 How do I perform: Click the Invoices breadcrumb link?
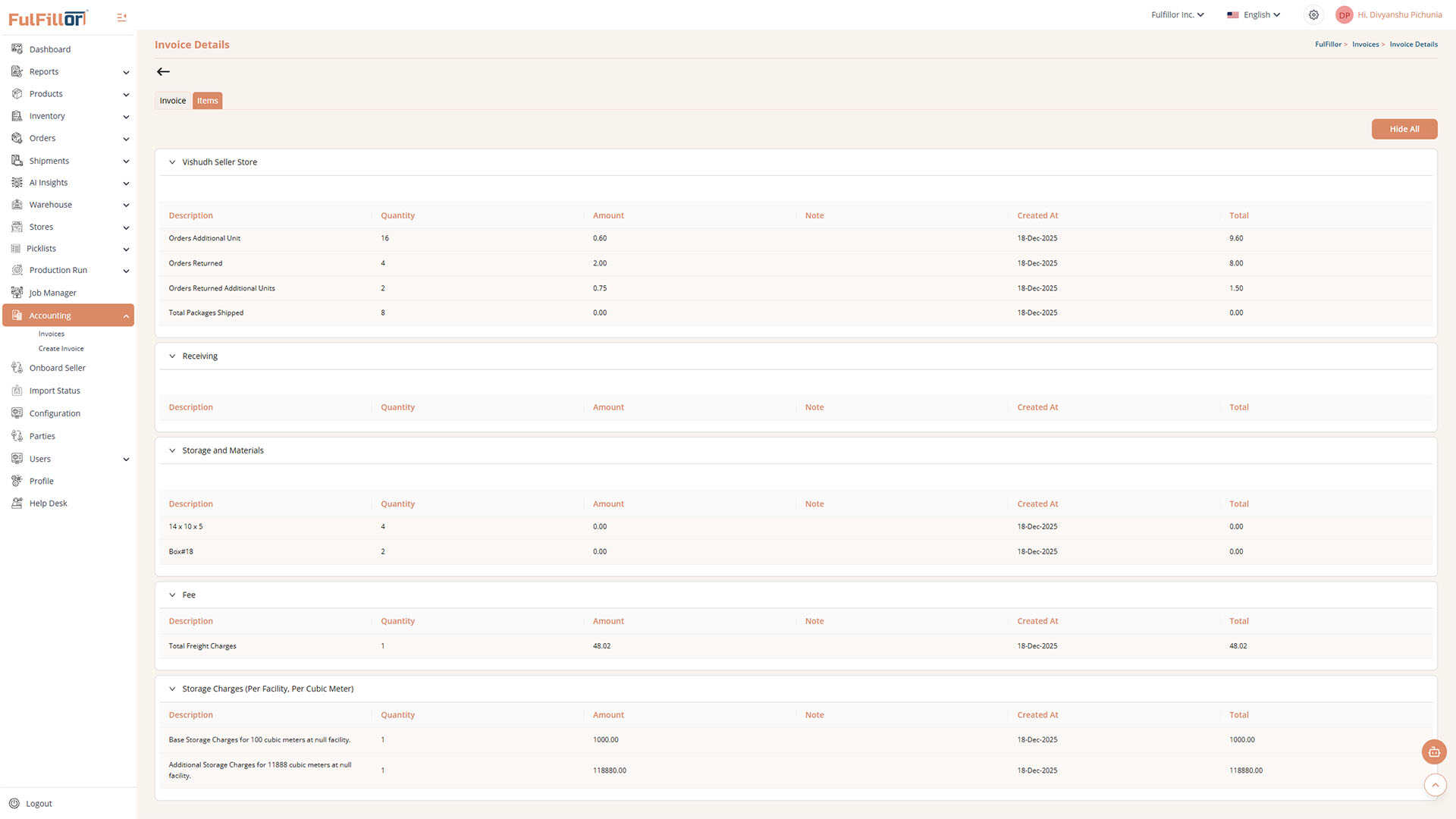1365,45
